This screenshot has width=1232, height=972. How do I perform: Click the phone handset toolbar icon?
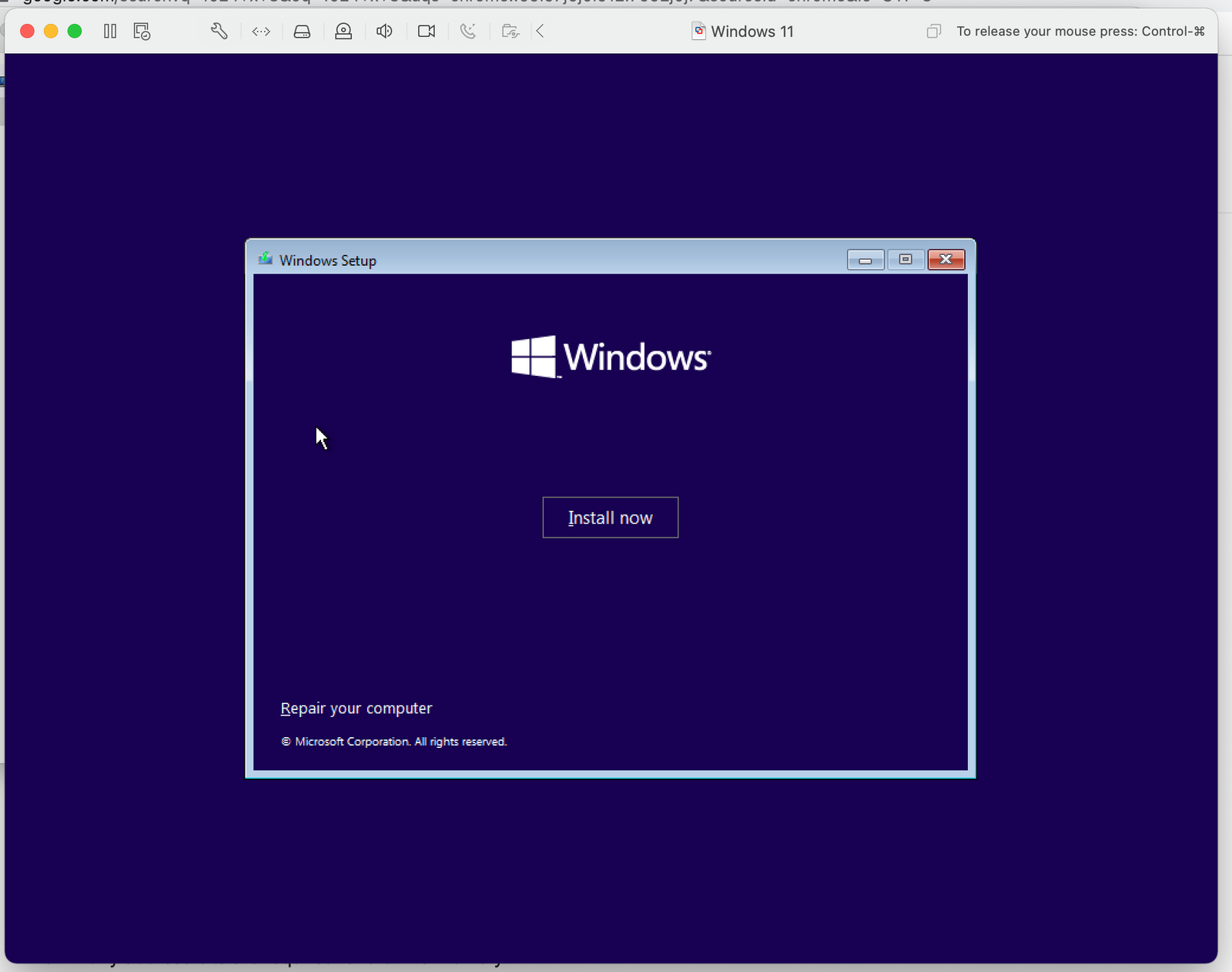click(x=467, y=31)
